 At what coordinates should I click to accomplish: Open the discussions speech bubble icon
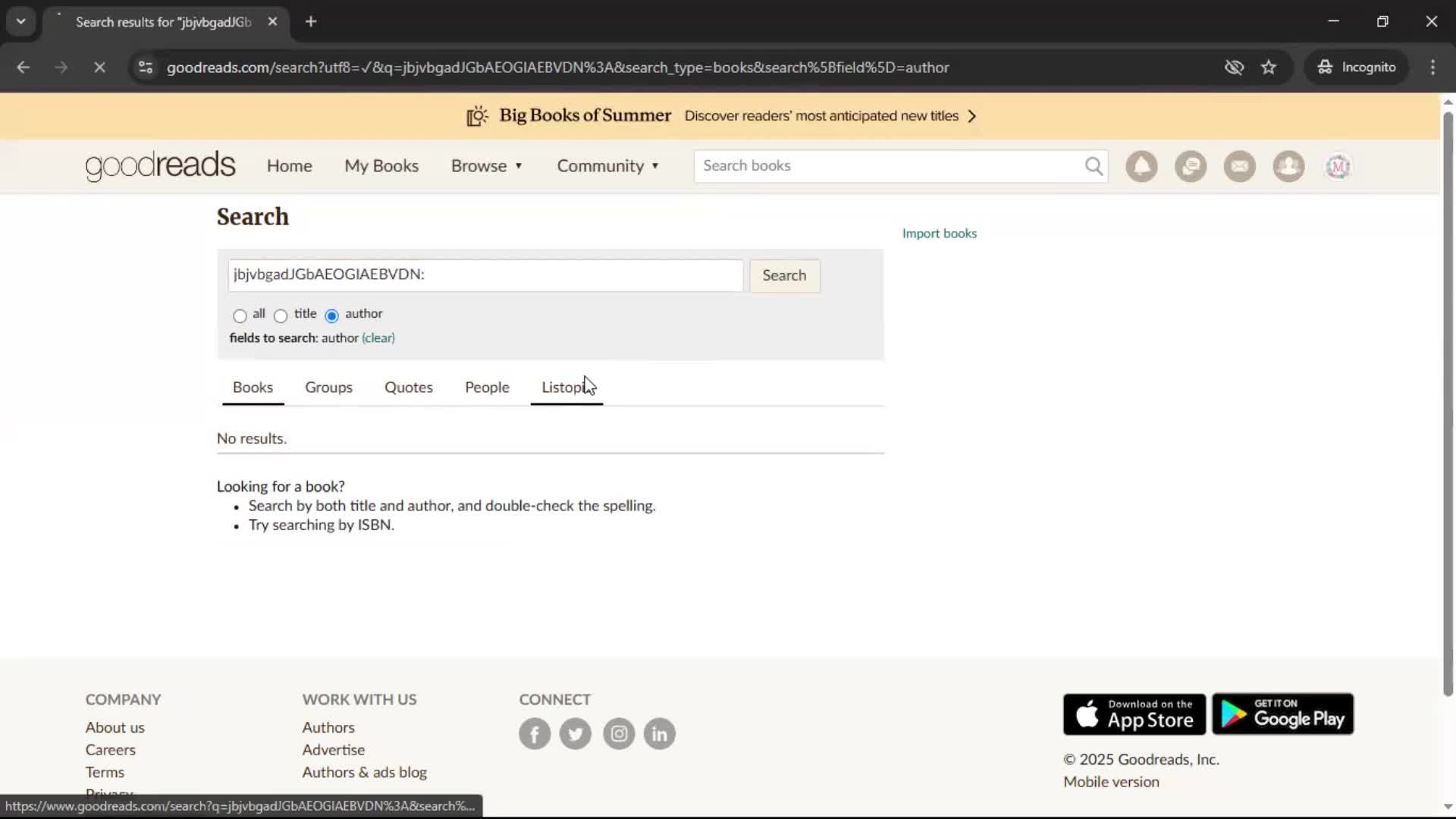click(x=1191, y=166)
